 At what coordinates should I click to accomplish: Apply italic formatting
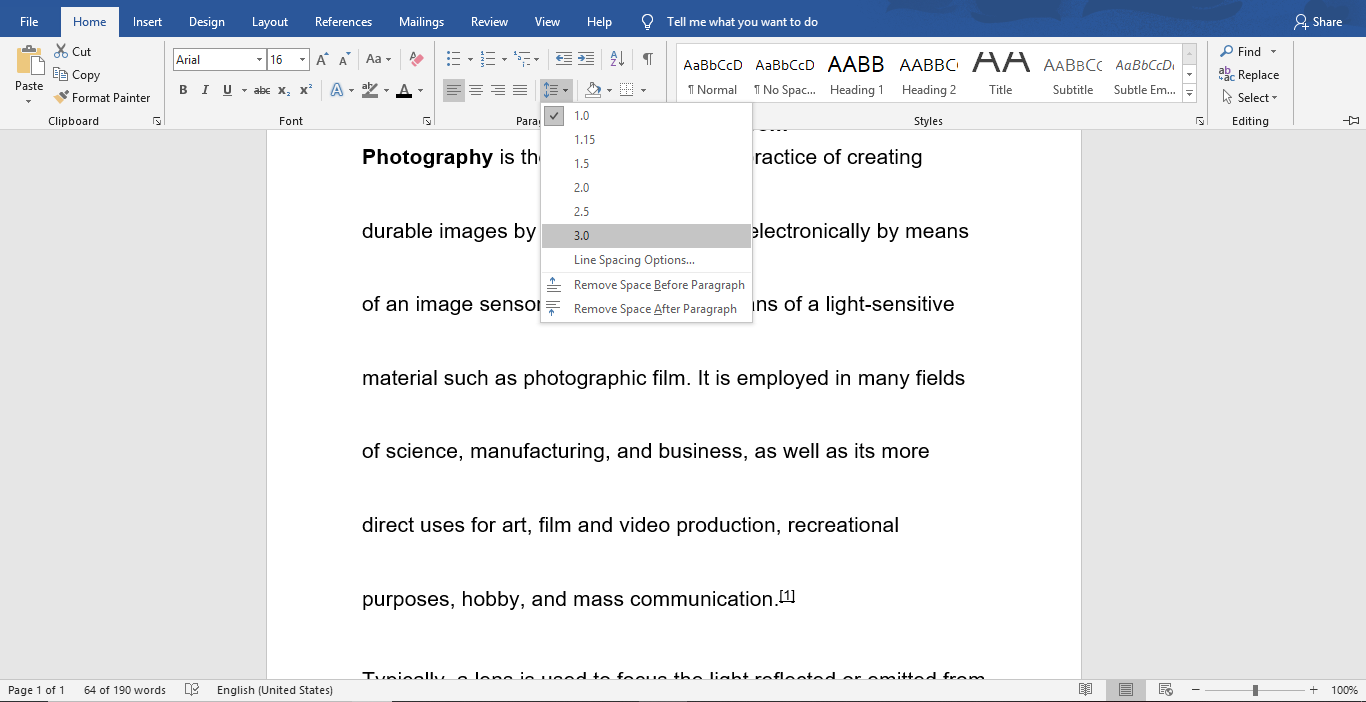[x=204, y=89]
